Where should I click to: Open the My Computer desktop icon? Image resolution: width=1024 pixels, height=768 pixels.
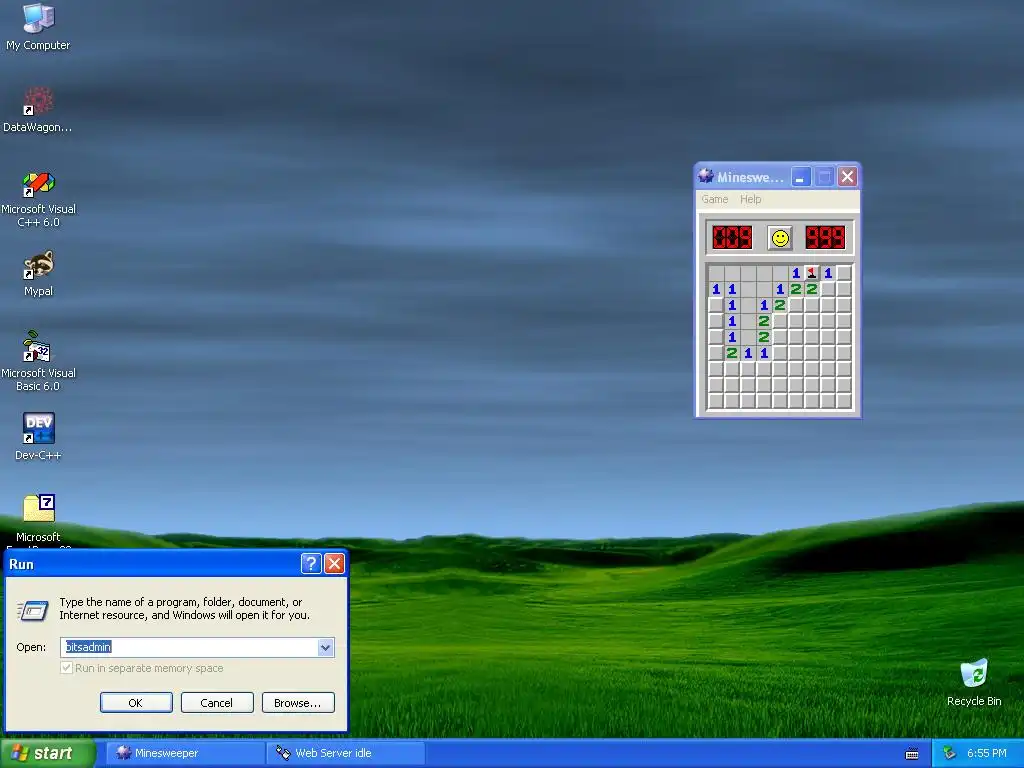click(38, 26)
